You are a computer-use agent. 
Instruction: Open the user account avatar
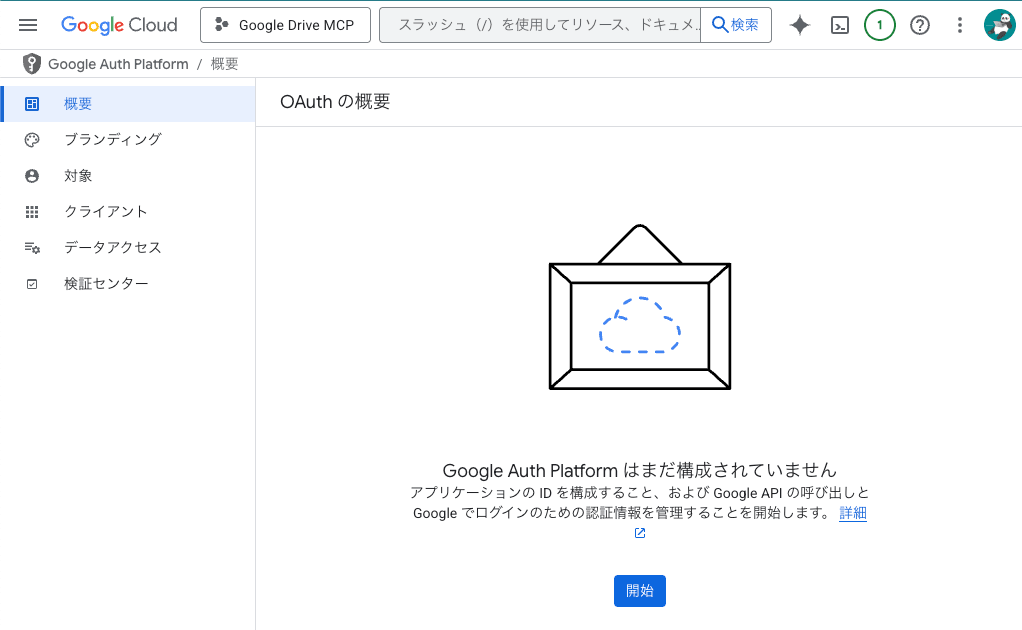(999, 25)
